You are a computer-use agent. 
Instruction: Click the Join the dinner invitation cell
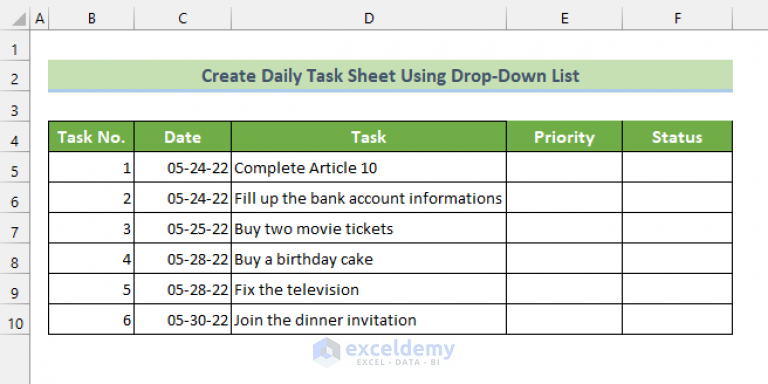[369, 319]
